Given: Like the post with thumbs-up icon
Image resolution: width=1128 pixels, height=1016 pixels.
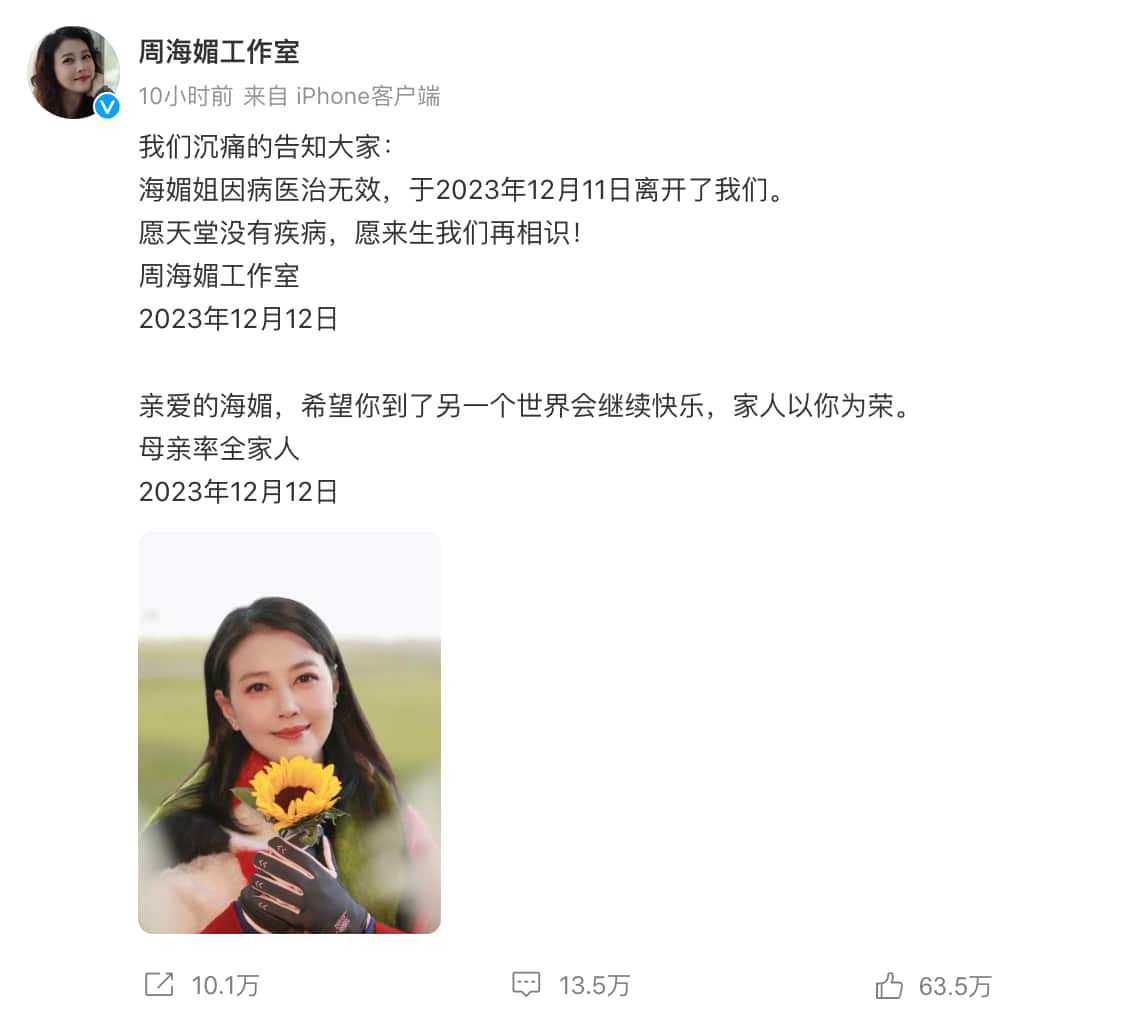Looking at the screenshot, I should 889,985.
